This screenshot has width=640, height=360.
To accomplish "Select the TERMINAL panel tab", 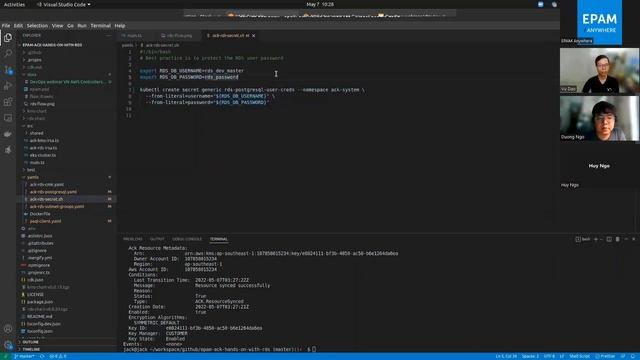I will click(x=219, y=239).
